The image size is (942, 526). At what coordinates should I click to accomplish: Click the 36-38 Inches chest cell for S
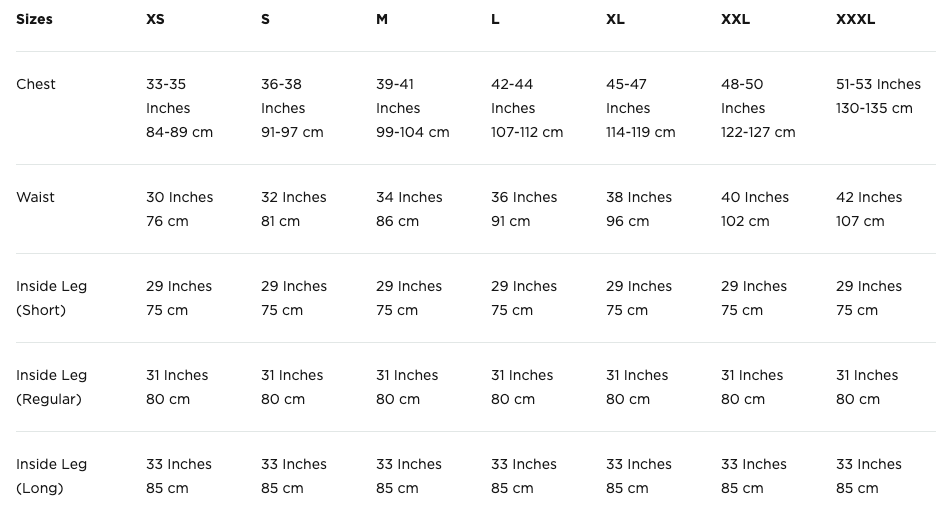coord(292,108)
